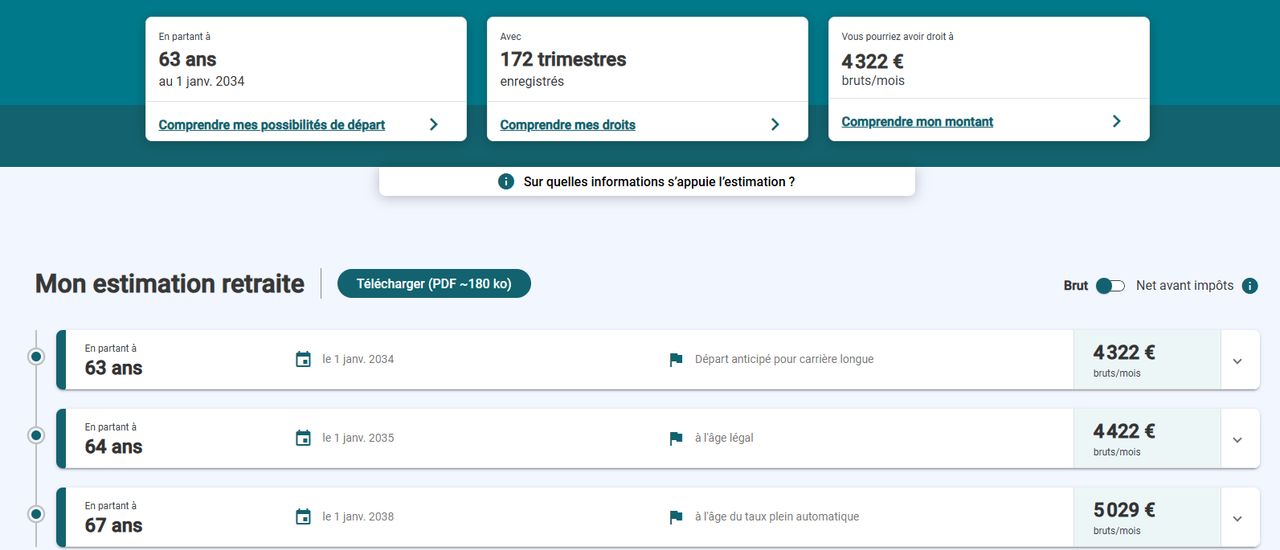Image resolution: width=1280 pixels, height=550 pixels.
Task: Click info icon beside estimation information question
Action: click(506, 182)
